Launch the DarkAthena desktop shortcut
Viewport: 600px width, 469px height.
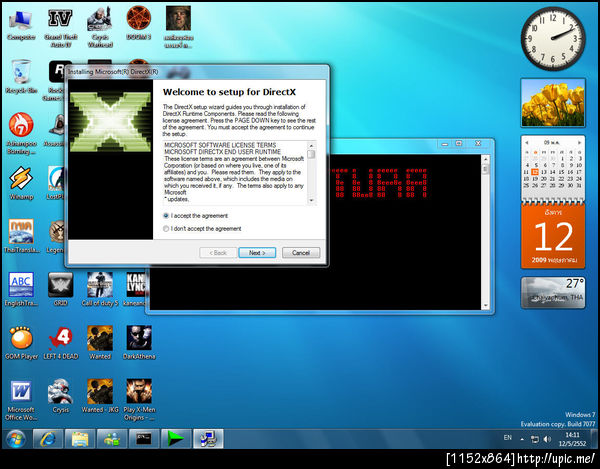click(139, 343)
